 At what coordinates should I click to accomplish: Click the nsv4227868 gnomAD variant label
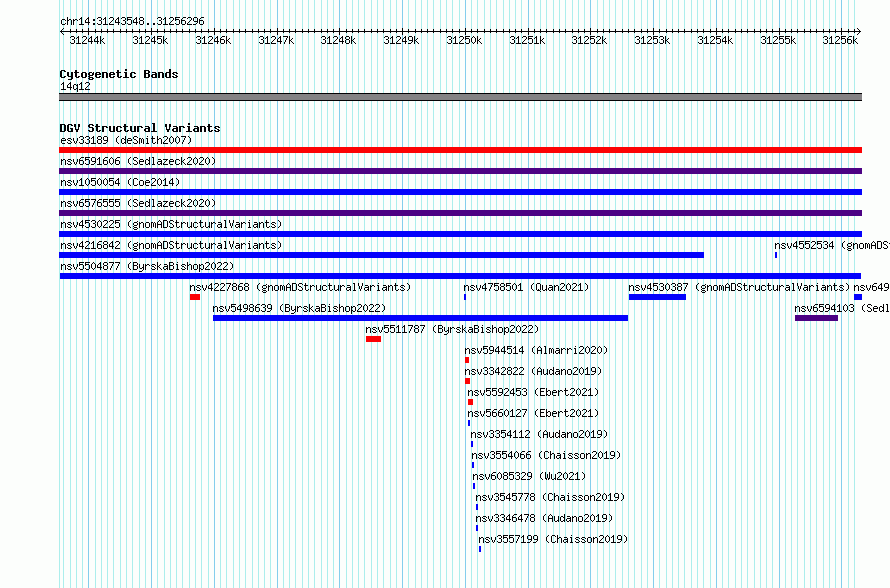click(300, 287)
